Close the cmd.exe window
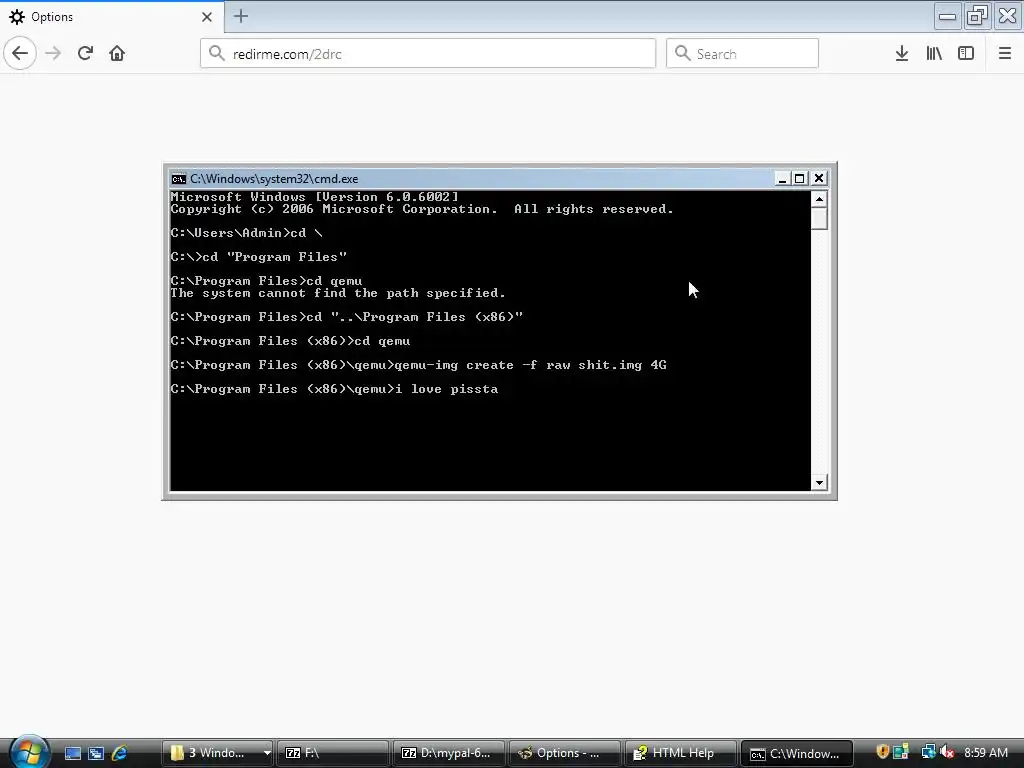The width and height of the screenshot is (1024, 768). (x=819, y=178)
